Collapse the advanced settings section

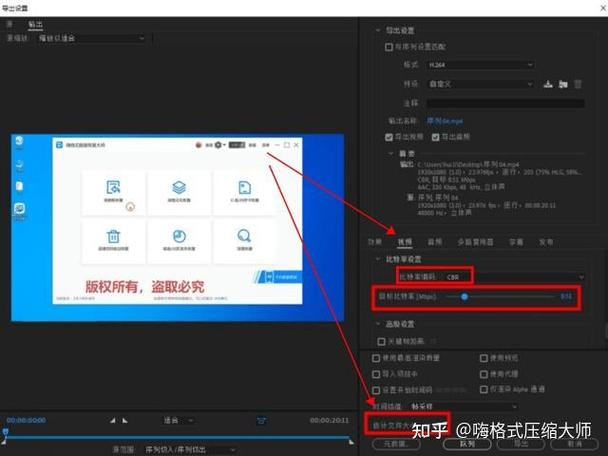click(378, 324)
